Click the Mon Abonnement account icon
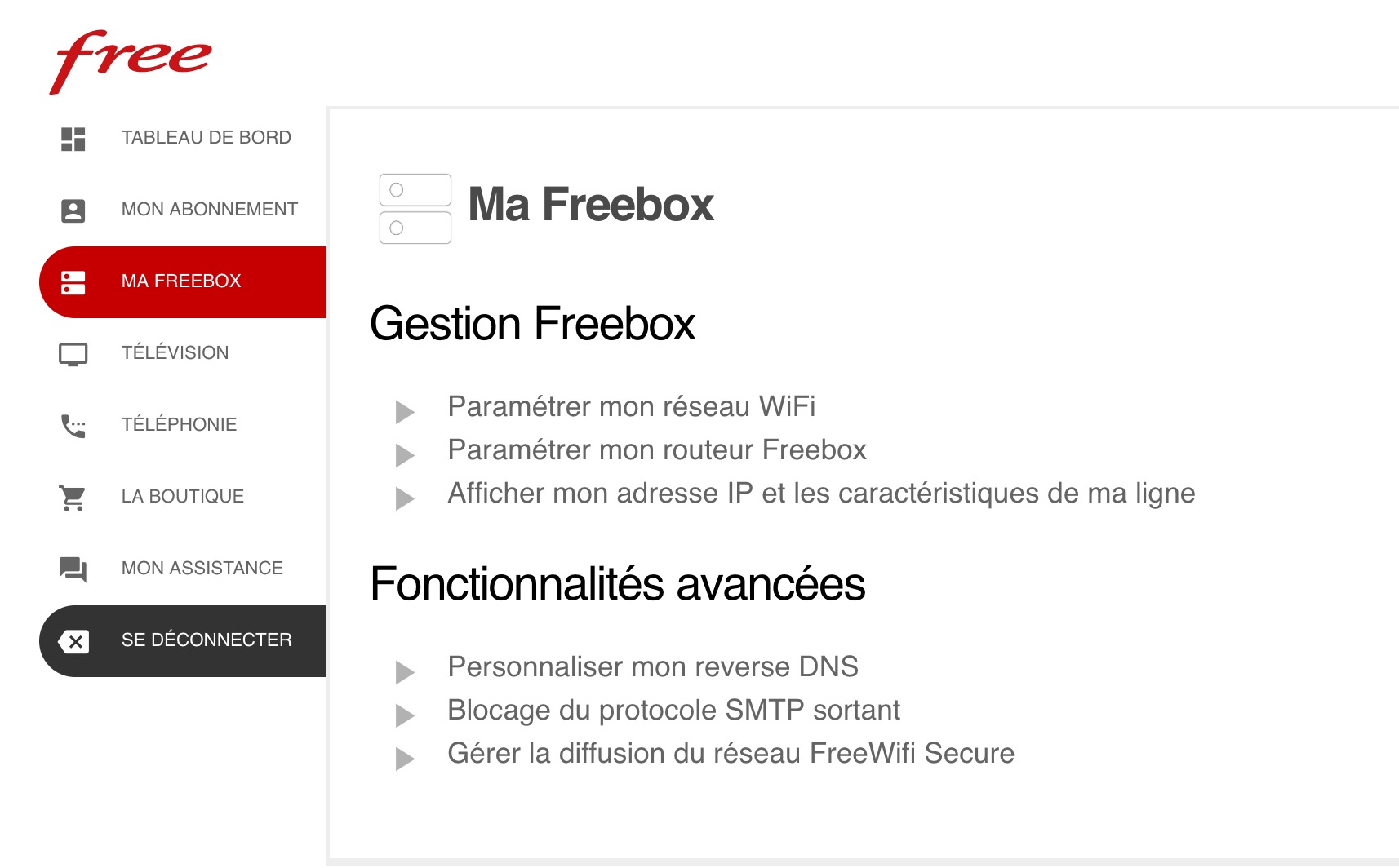Screen dimensions: 1399x868 pyautogui.click(x=73, y=210)
